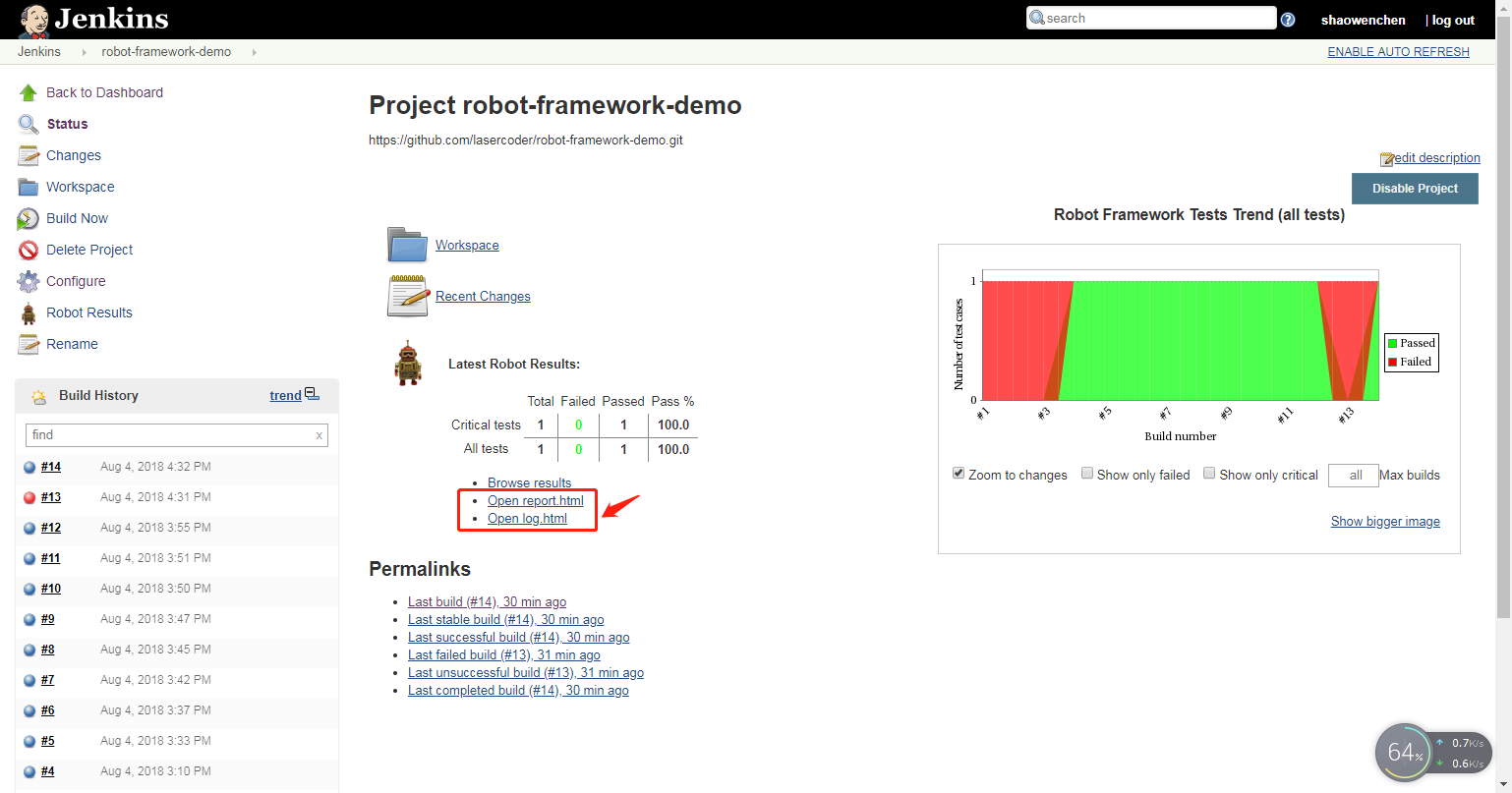
Task: Click the Build History weather icon
Action: point(38,396)
